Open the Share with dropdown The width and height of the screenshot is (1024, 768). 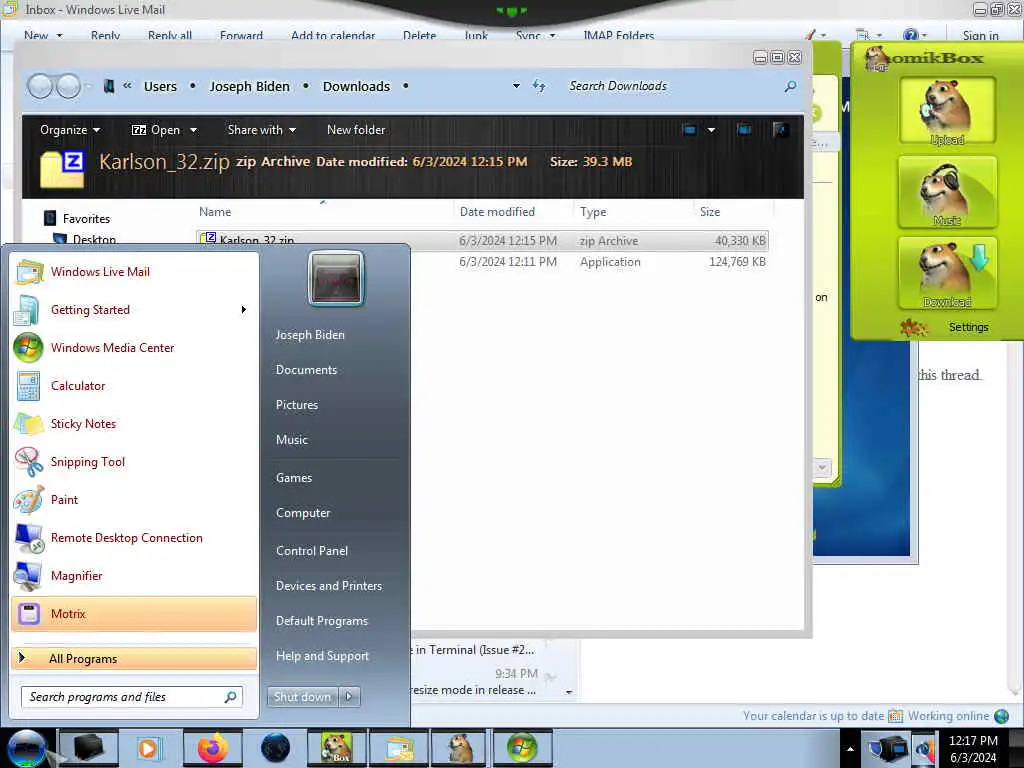coord(261,130)
